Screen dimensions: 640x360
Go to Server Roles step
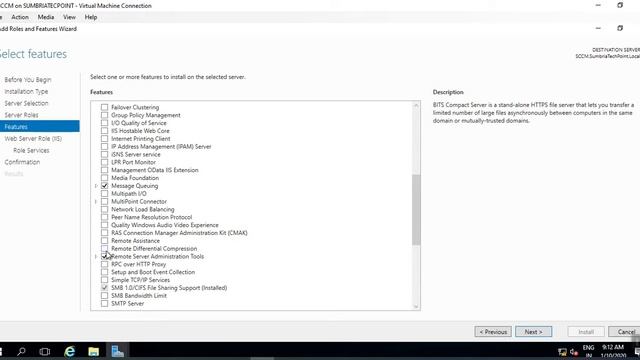coord(21,115)
